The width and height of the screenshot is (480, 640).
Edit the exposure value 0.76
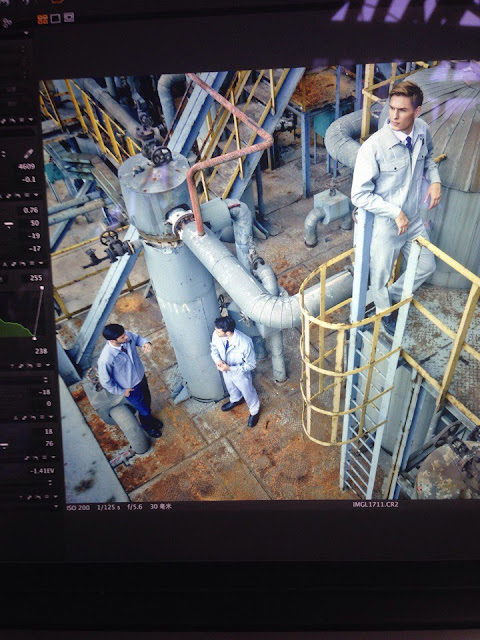coord(31,210)
